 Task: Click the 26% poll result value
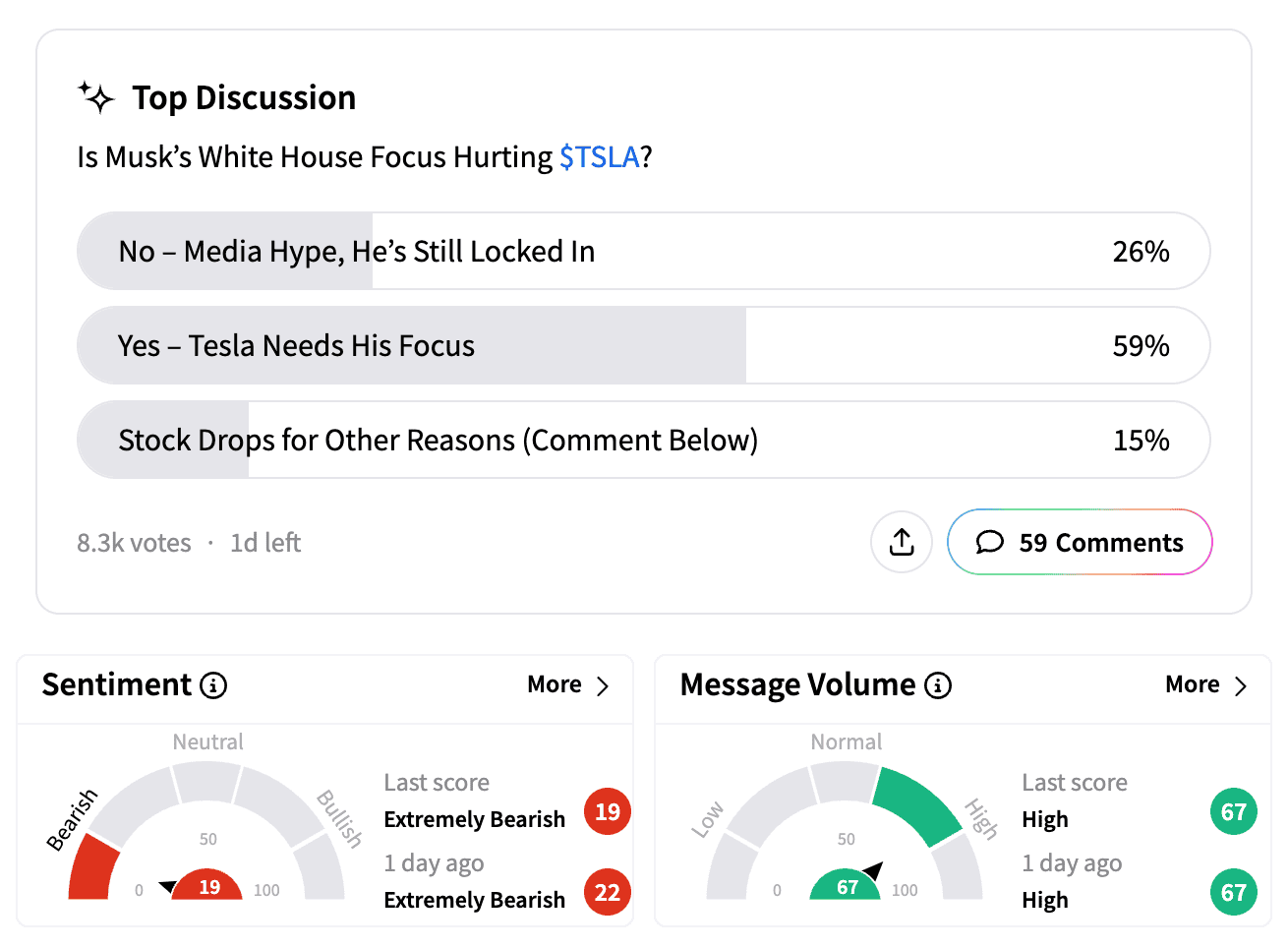[1141, 252]
